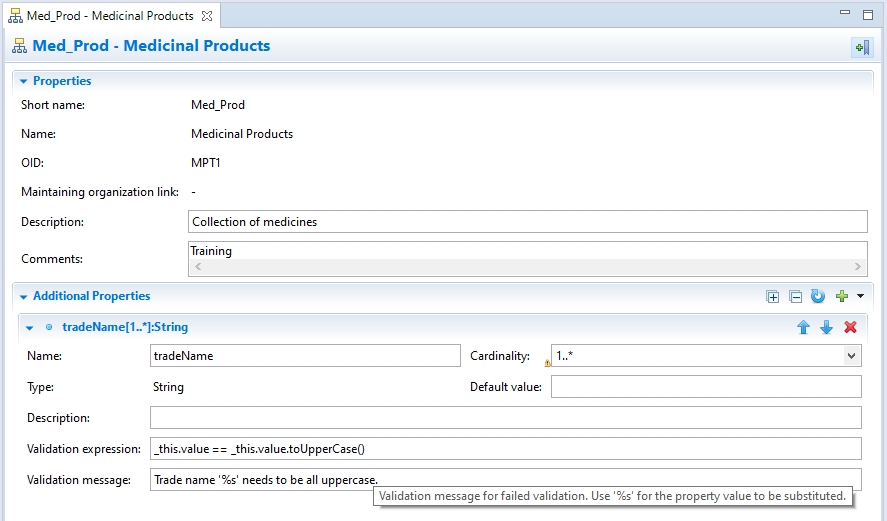Click the Comments horizontal scrollbar
Image resolution: width=887 pixels, height=521 pixels.
(x=527, y=267)
